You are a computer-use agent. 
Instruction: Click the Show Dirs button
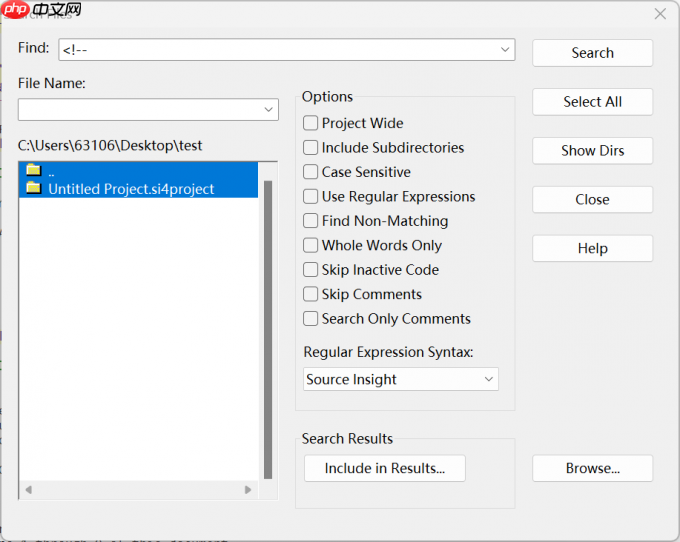(x=592, y=151)
